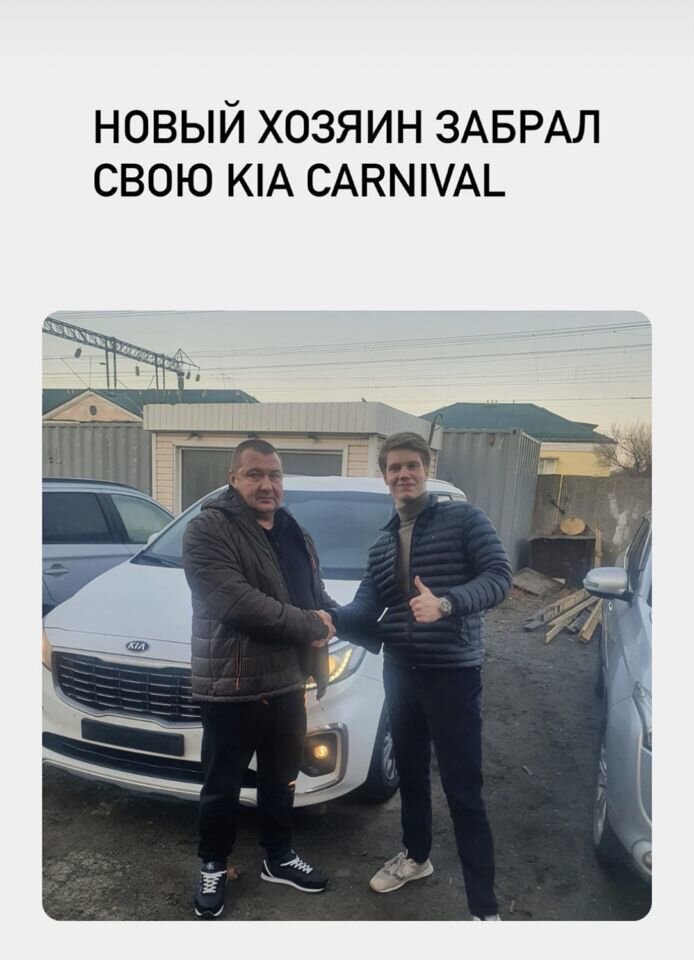The height and width of the screenshot is (960, 694).
Task: Click the wristwatch on the young man's arm
Action: pos(444,606)
